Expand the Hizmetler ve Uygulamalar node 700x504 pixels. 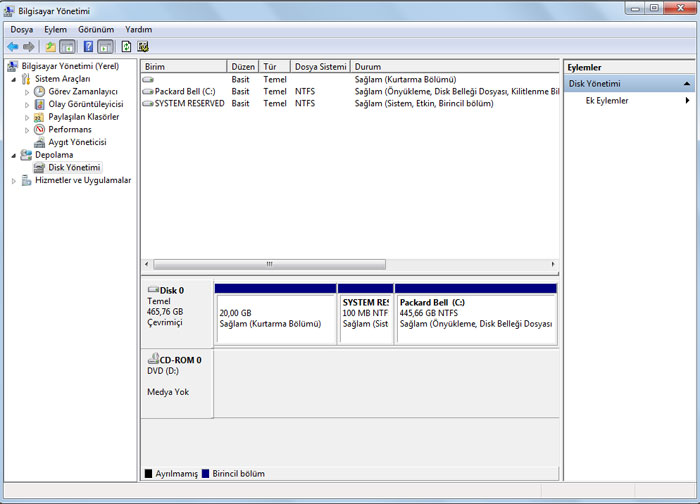click(x=14, y=181)
